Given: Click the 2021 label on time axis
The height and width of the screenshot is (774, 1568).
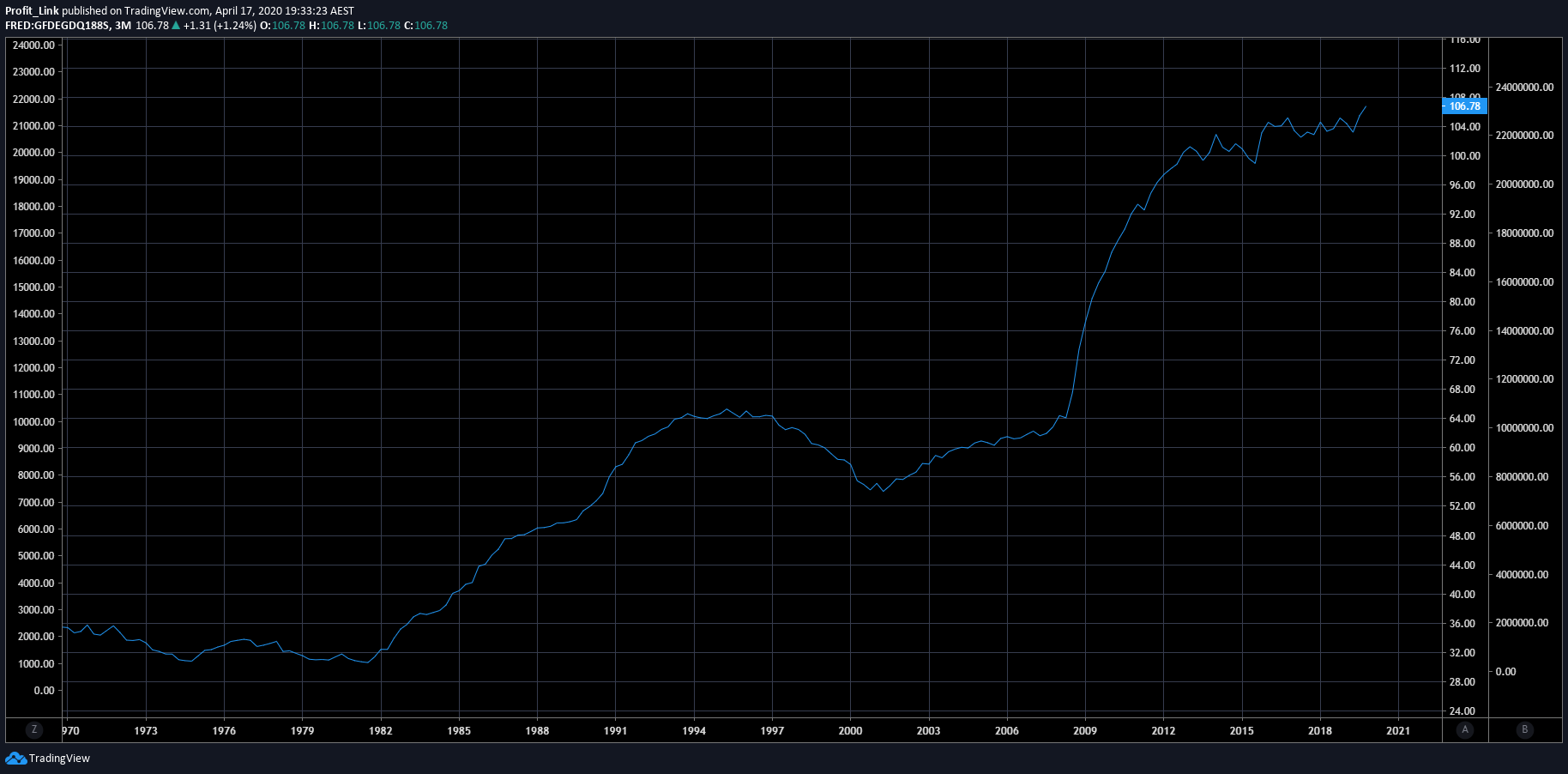Looking at the screenshot, I should 1398,731.
